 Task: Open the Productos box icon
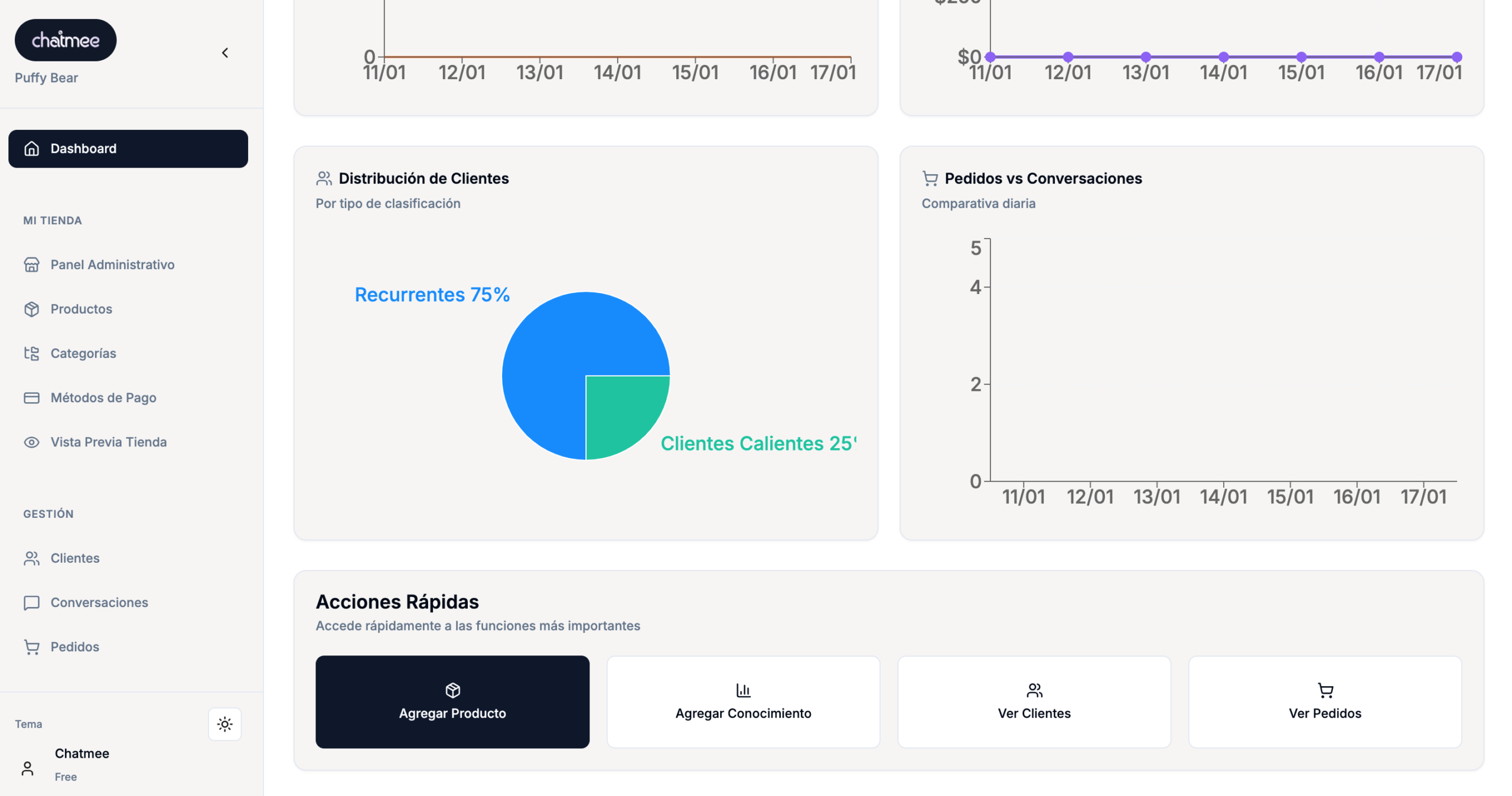pyautogui.click(x=31, y=309)
